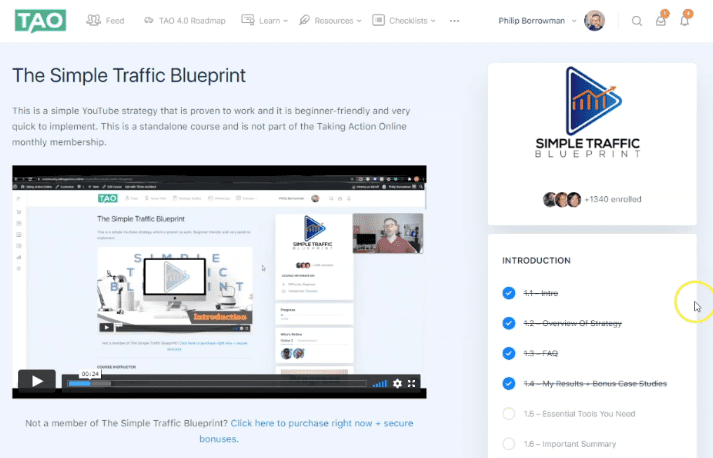
Task: Open the notifications bell icon
Action: (x=684, y=21)
